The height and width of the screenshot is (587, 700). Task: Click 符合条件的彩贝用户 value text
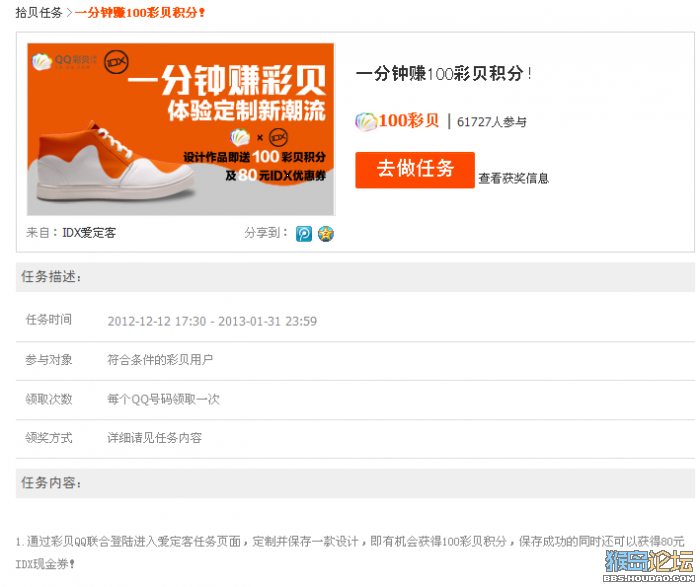160,360
